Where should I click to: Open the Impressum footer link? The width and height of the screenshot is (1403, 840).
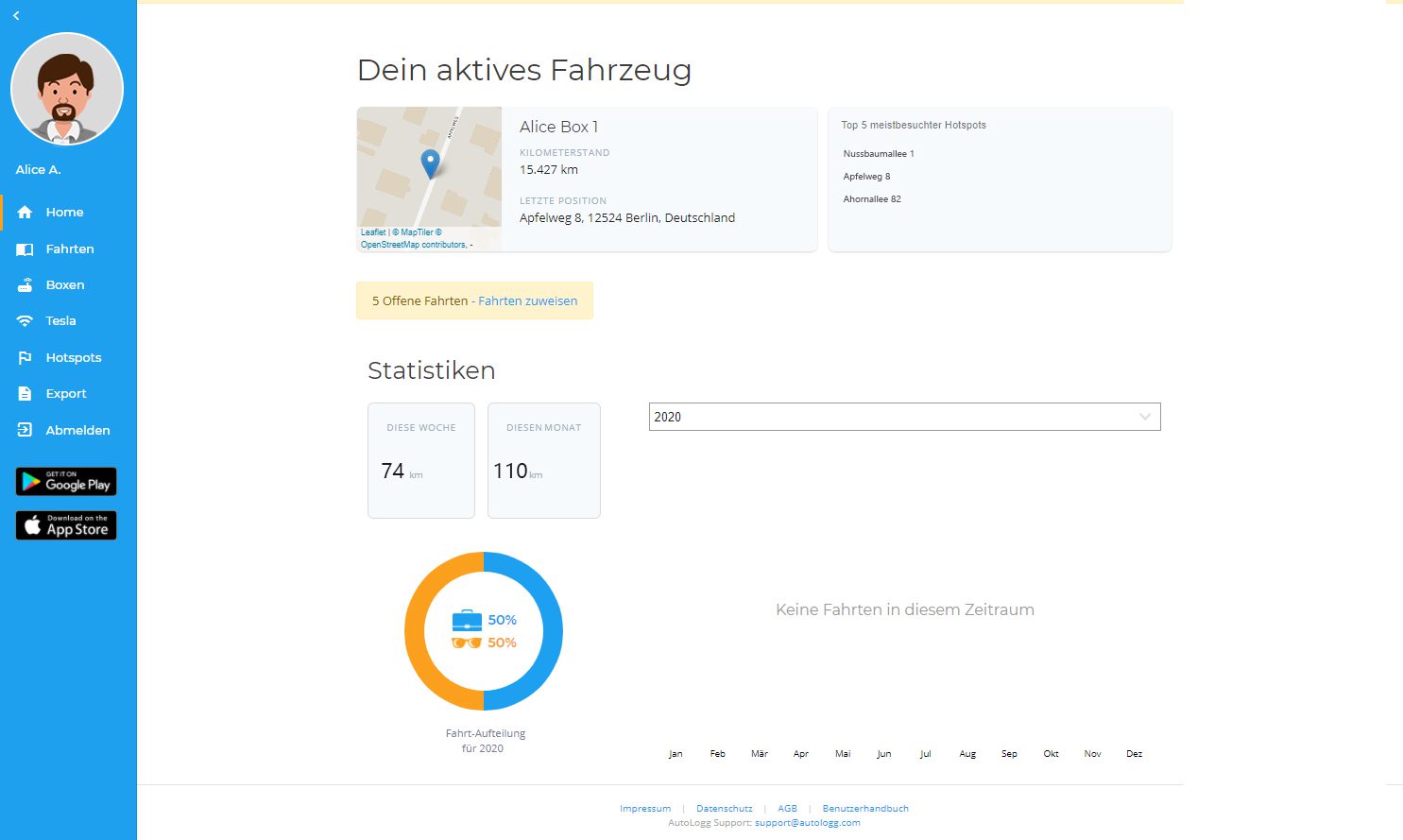(x=645, y=809)
